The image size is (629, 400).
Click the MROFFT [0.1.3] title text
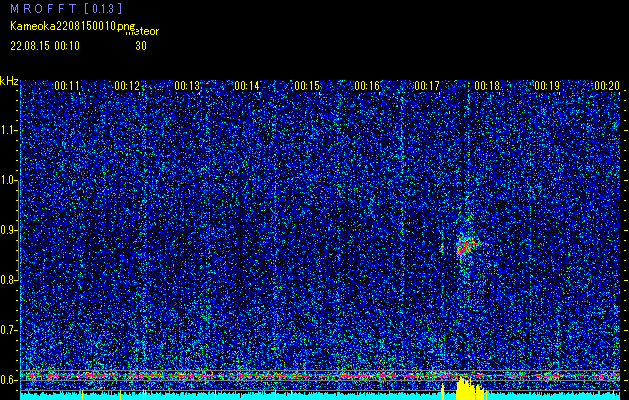coord(66,8)
